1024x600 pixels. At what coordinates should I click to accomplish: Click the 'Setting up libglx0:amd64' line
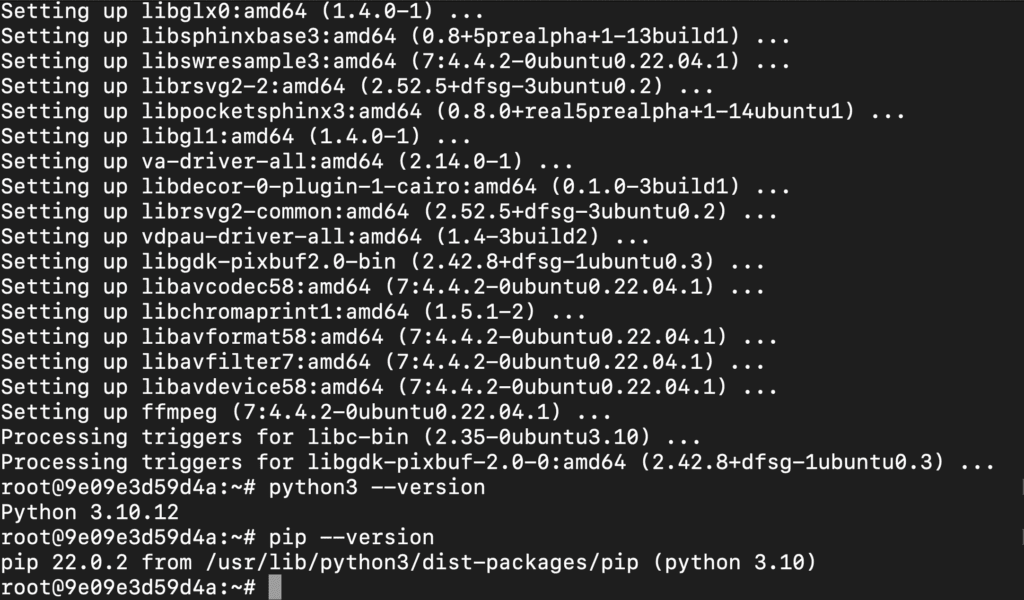(242, 11)
